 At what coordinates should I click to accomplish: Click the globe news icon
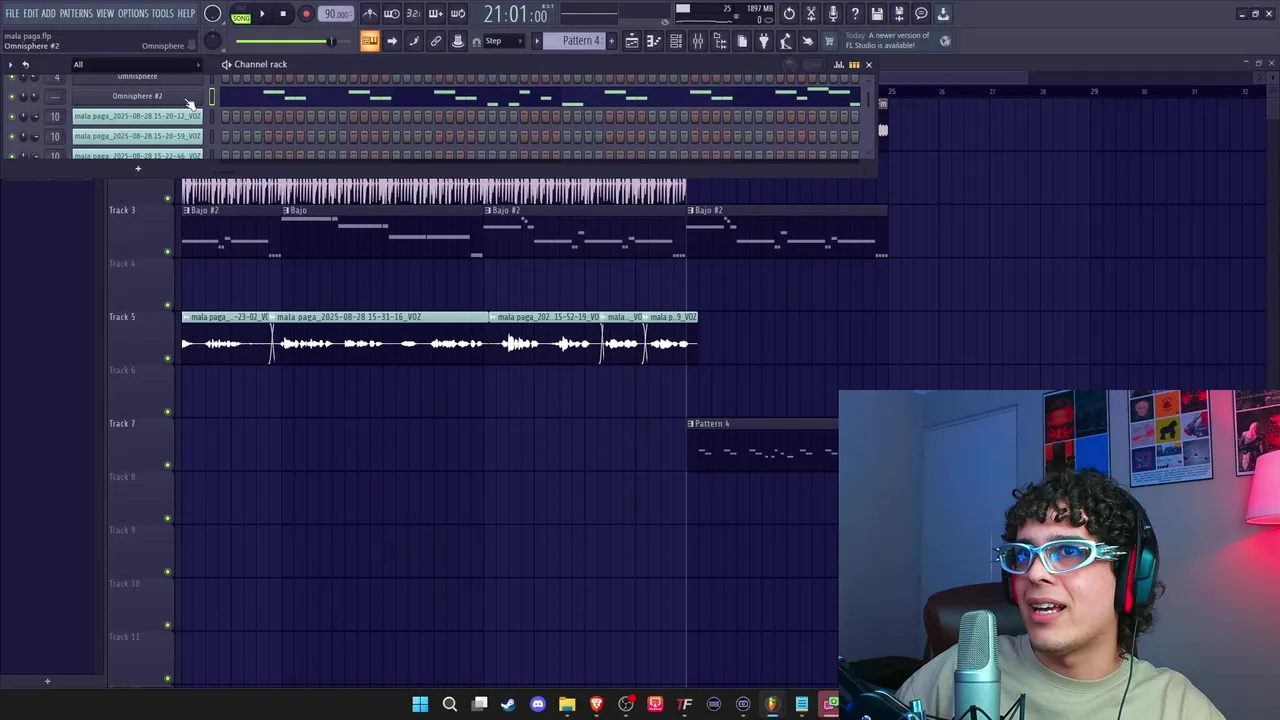click(x=945, y=41)
